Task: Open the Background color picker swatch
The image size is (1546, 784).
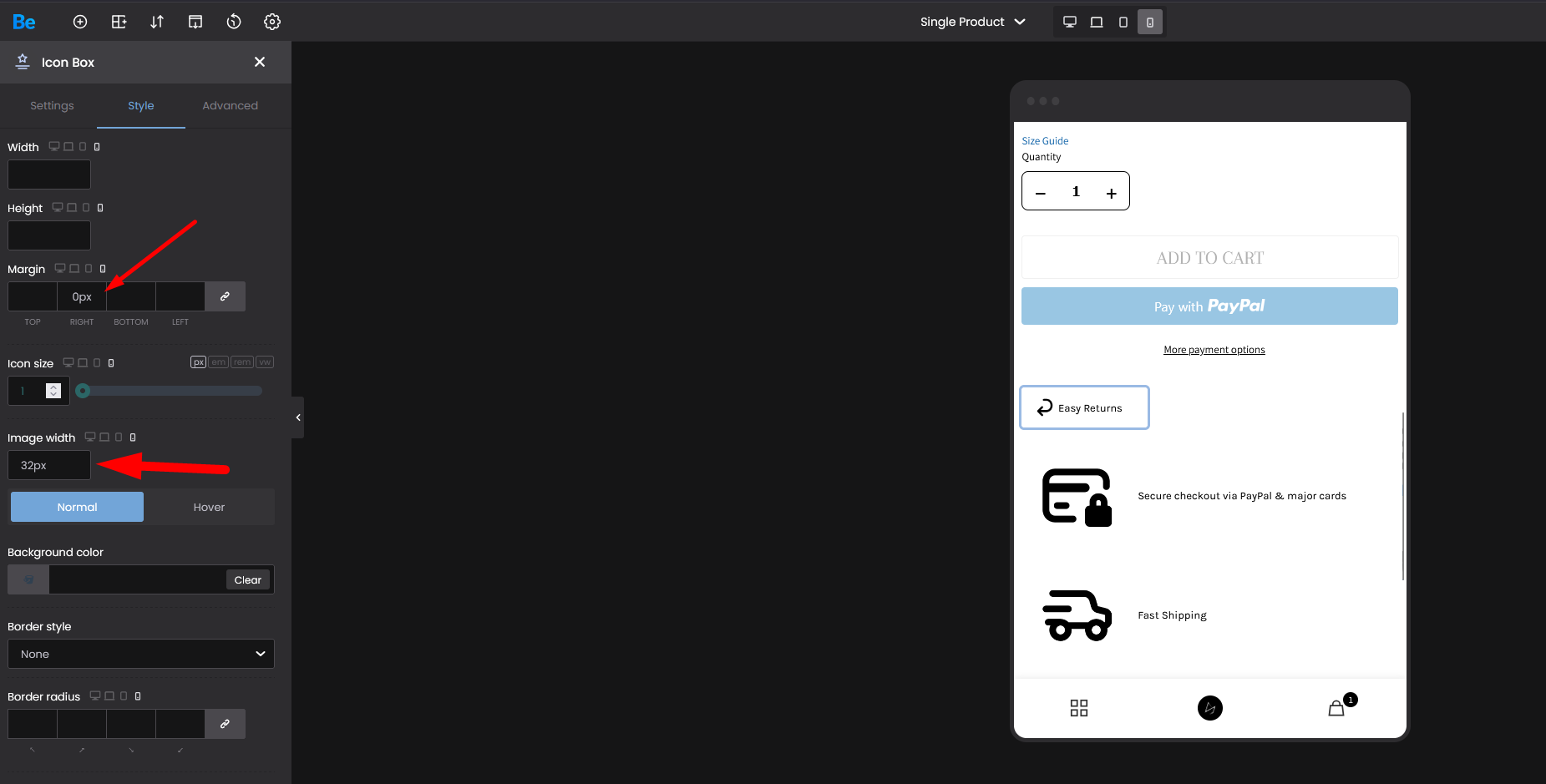Action: point(28,579)
